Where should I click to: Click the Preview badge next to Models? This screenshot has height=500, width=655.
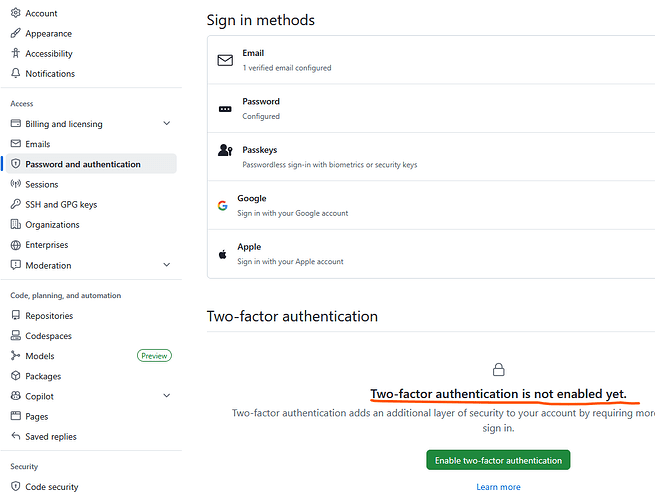(154, 355)
